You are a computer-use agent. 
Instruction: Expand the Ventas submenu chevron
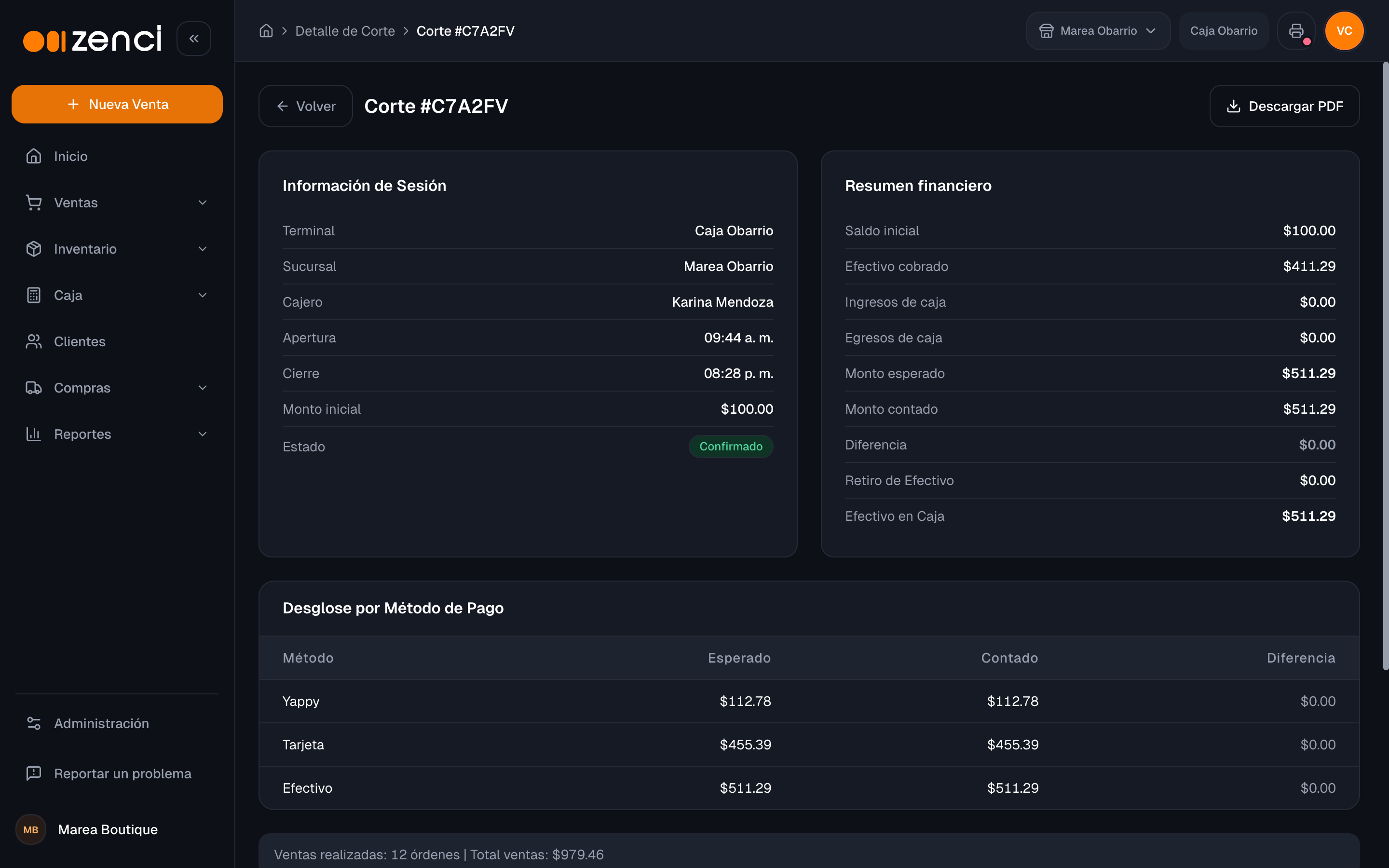[x=203, y=203]
